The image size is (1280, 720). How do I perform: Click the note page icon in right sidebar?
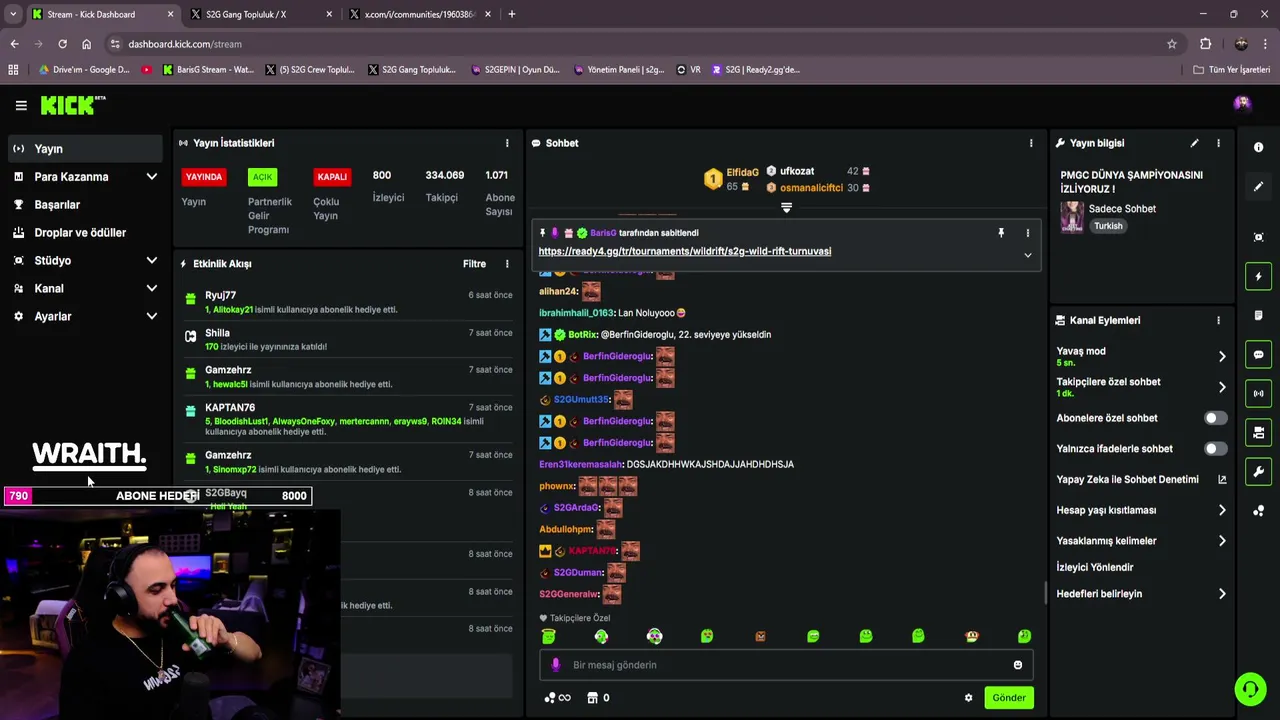(x=1258, y=315)
